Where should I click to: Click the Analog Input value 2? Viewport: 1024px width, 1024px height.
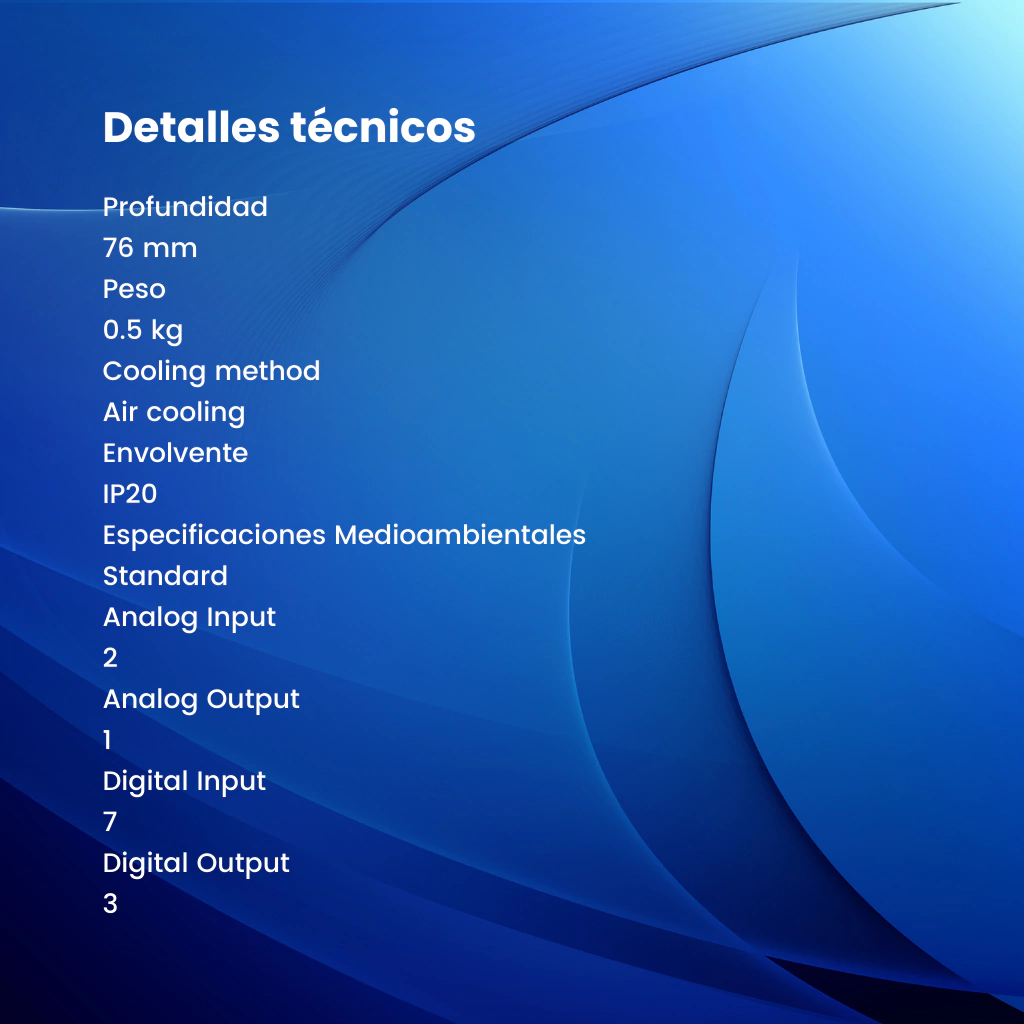click(x=110, y=658)
